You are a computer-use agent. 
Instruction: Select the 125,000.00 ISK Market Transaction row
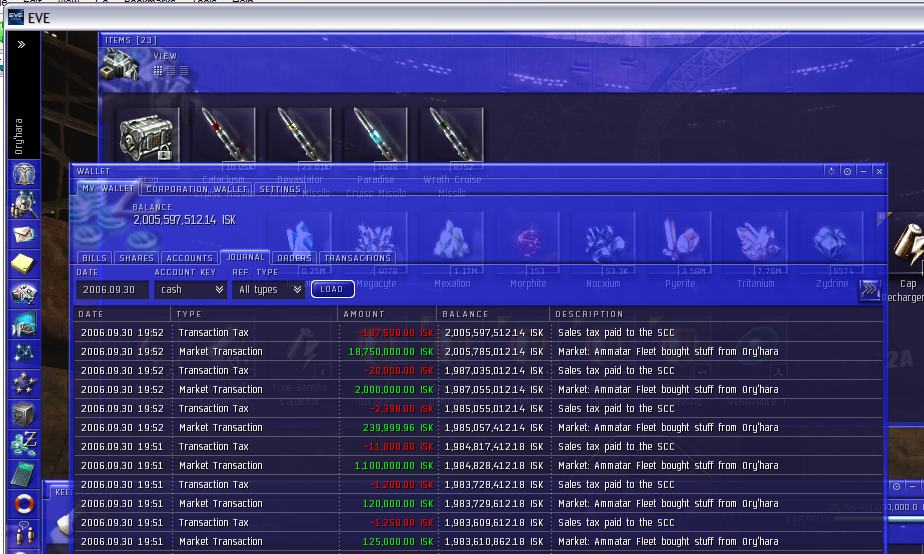click(x=478, y=541)
